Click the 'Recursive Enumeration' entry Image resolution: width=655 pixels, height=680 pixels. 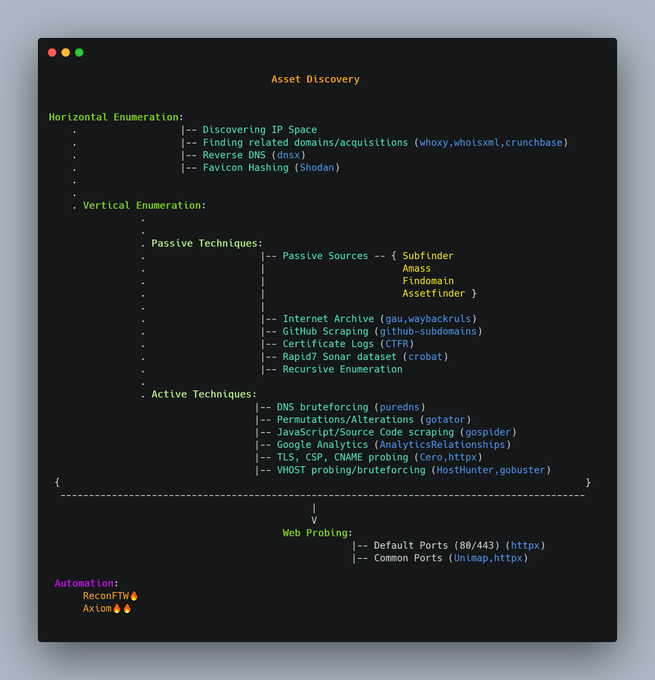tap(342, 369)
